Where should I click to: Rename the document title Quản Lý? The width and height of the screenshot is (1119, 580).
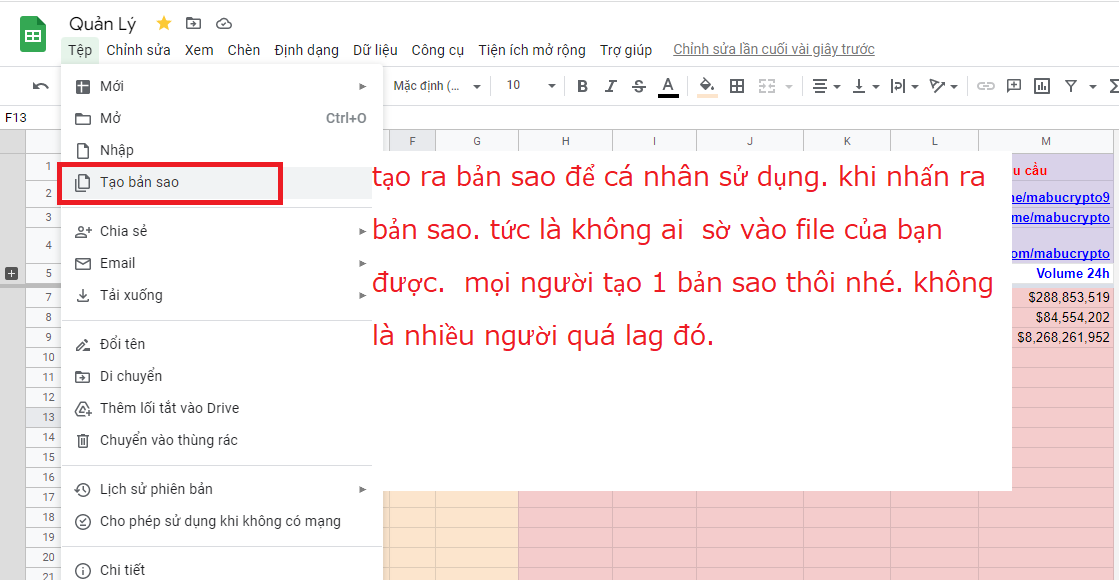coord(103,24)
